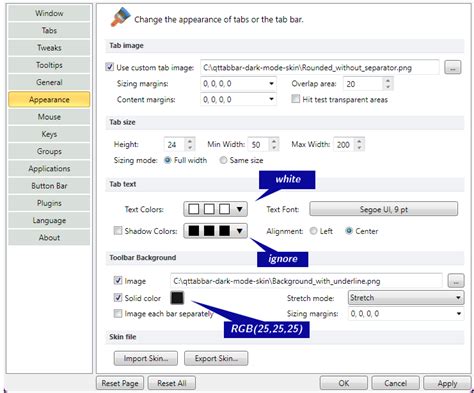This screenshot has width=474, height=393.
Task: Enable the Shadow Colors checkbox
Action: (118, 231)
